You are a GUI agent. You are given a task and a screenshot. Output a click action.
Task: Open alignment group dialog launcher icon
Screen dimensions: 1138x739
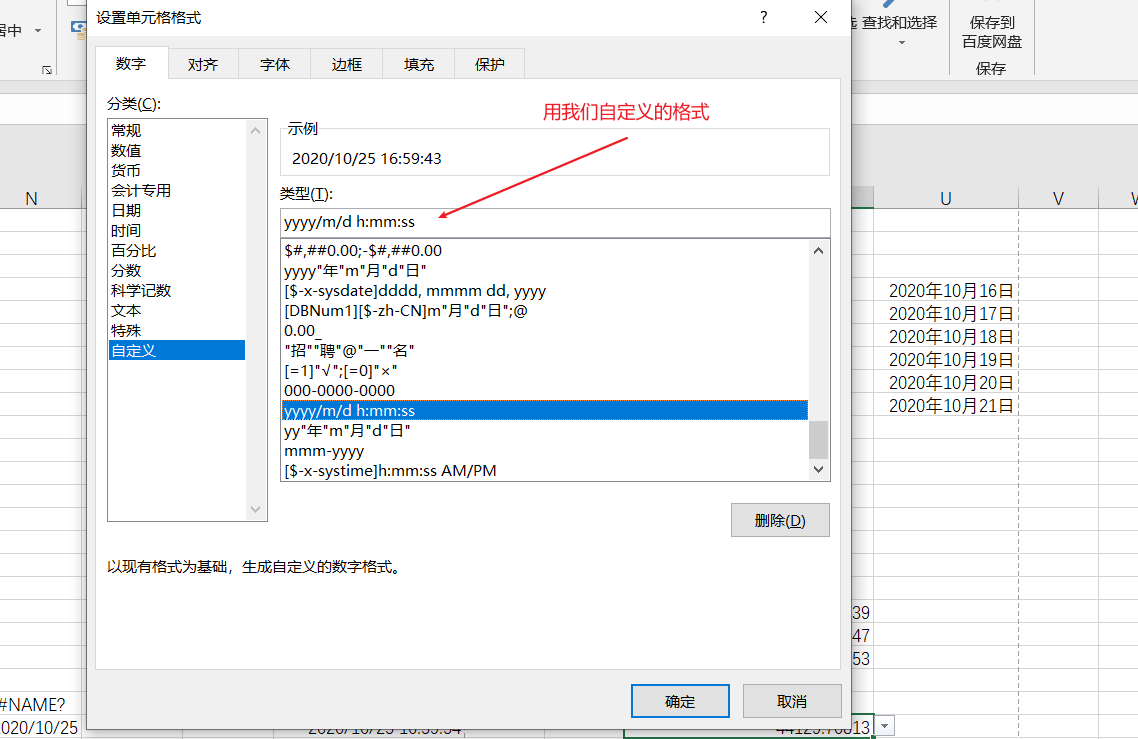pyautogui.click(x=46, y=70)
